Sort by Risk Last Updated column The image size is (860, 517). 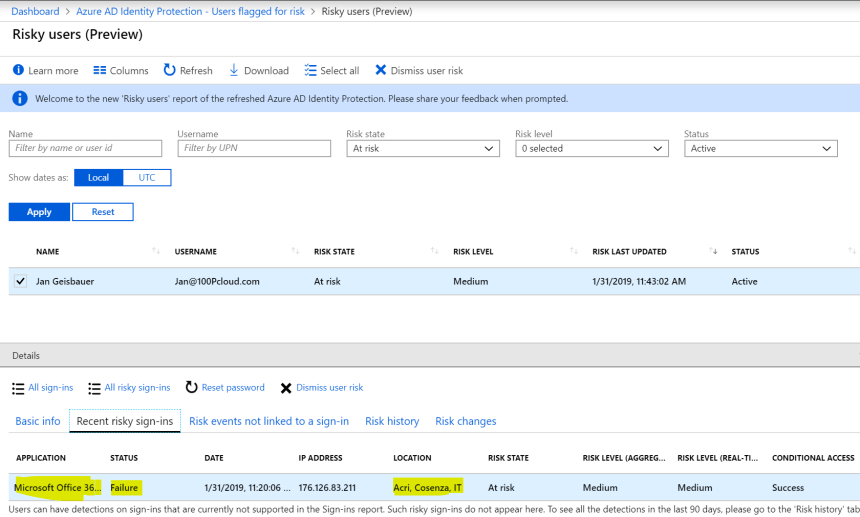click(629, 252)
